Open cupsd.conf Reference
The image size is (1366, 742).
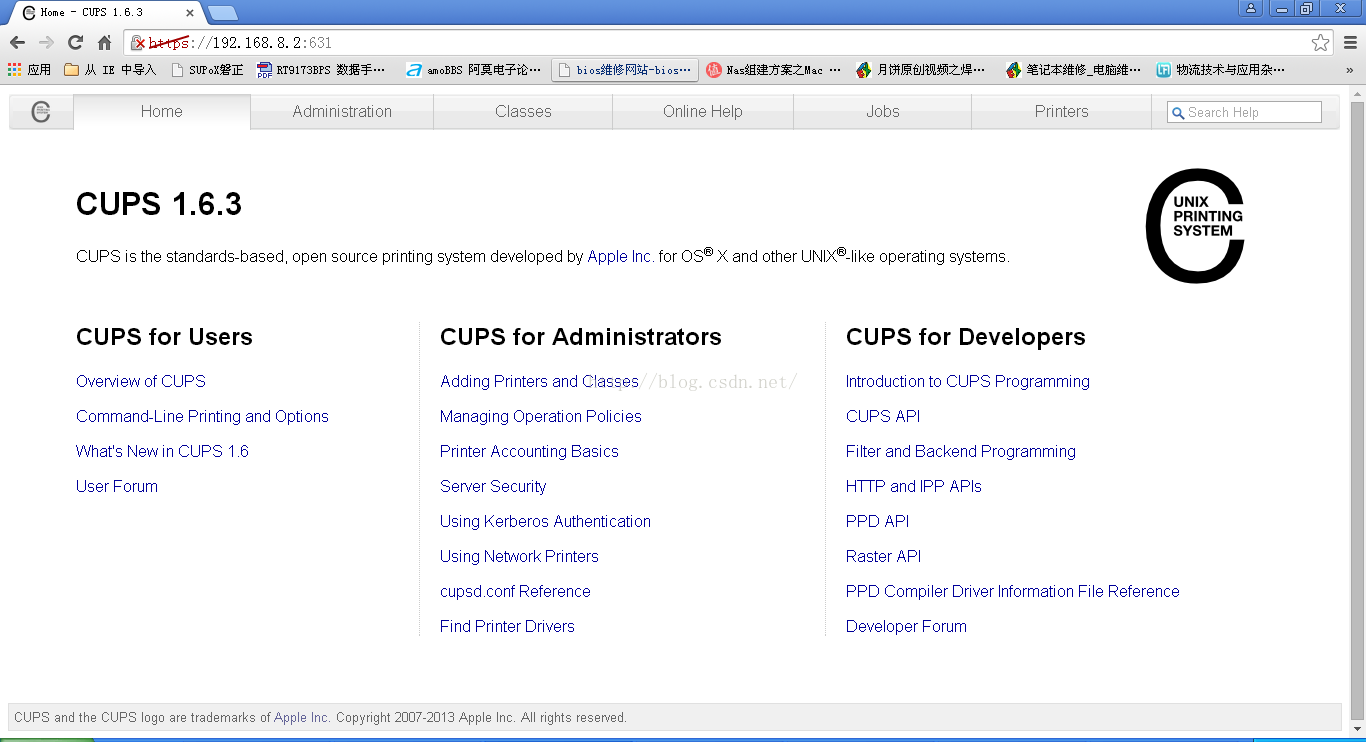[515, 591]
